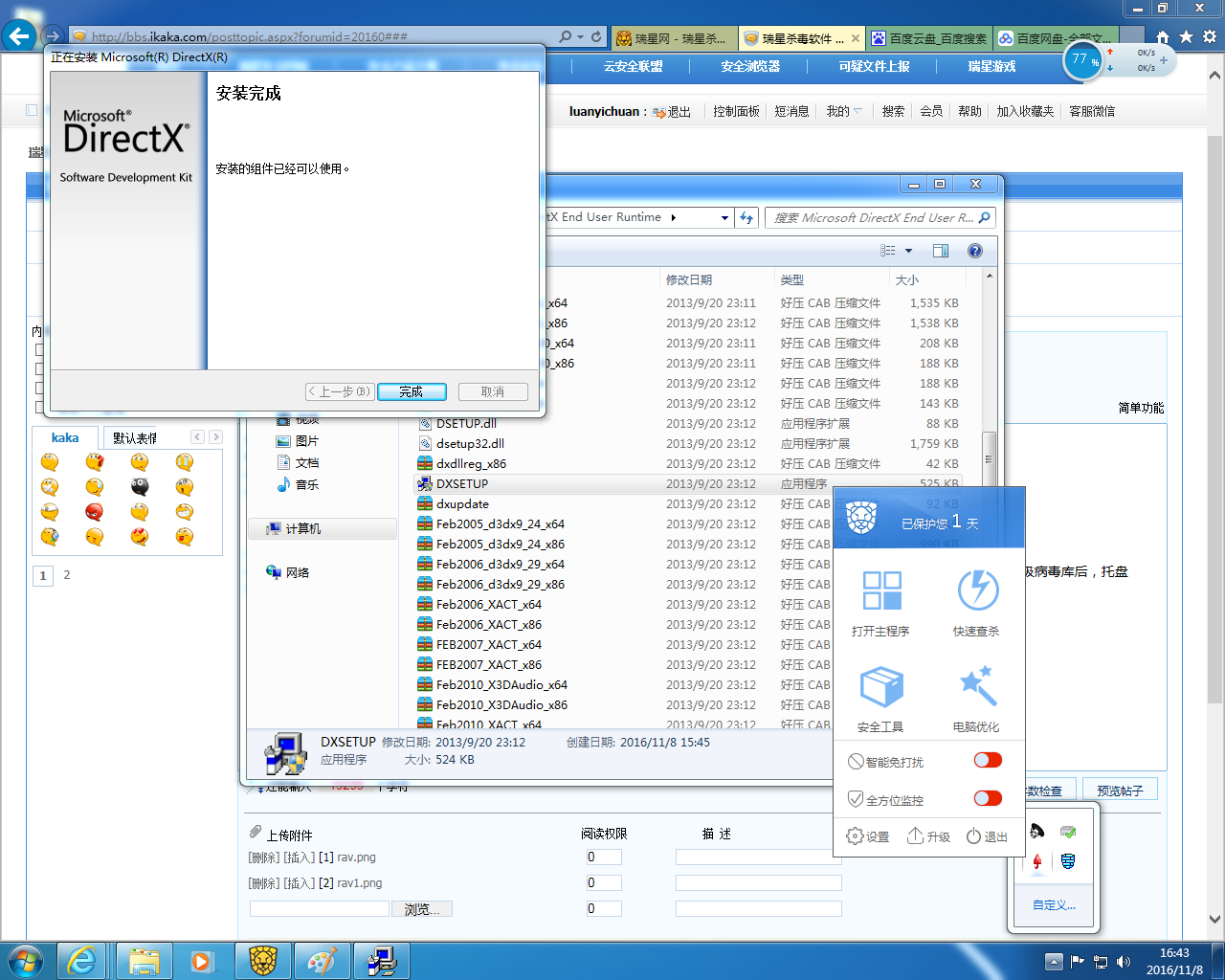The width and height of the screenshot is (1225, 980).
Task: Toggle smart do-not-disturb (智能免打扰) switch
Action: coord(988,760)
